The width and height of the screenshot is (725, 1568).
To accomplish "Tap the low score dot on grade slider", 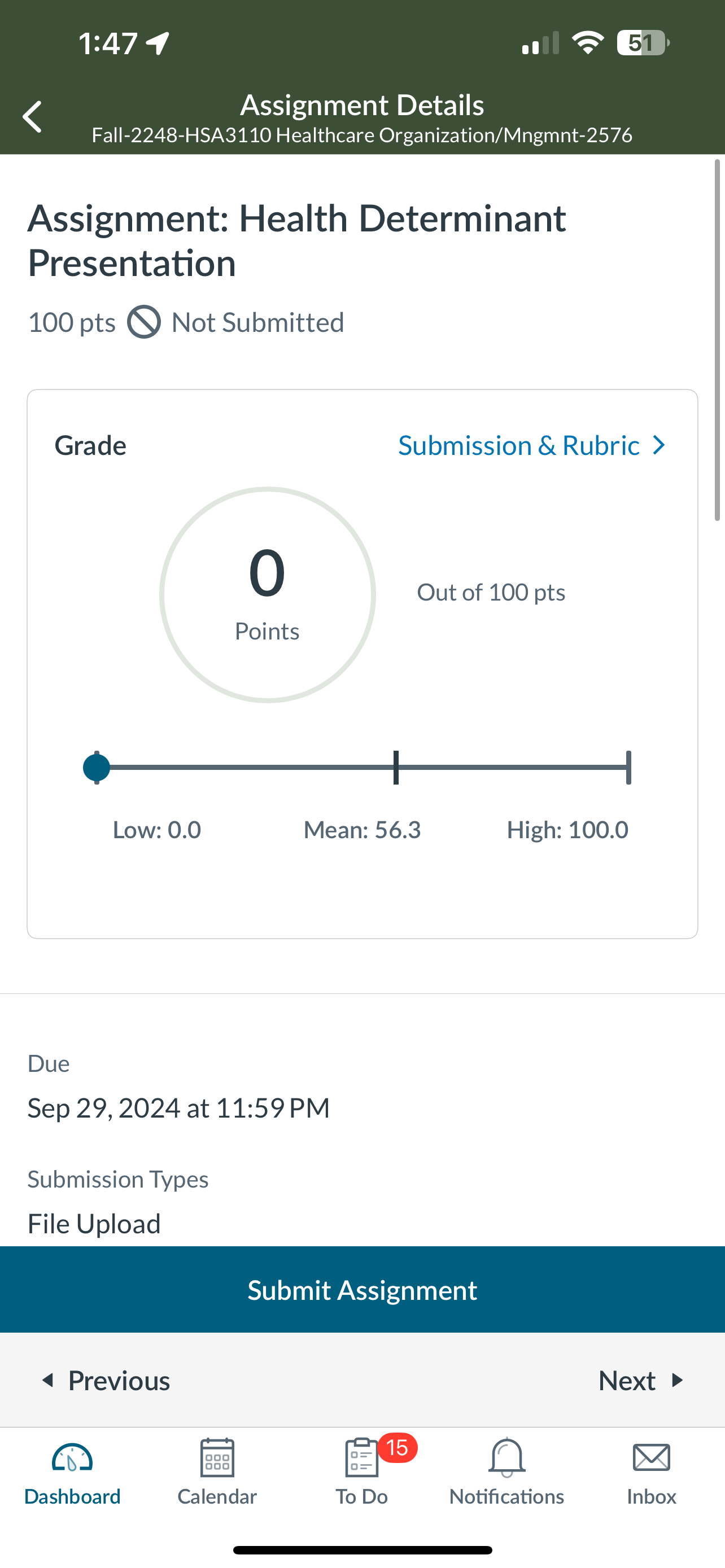I will coord(96,767).
